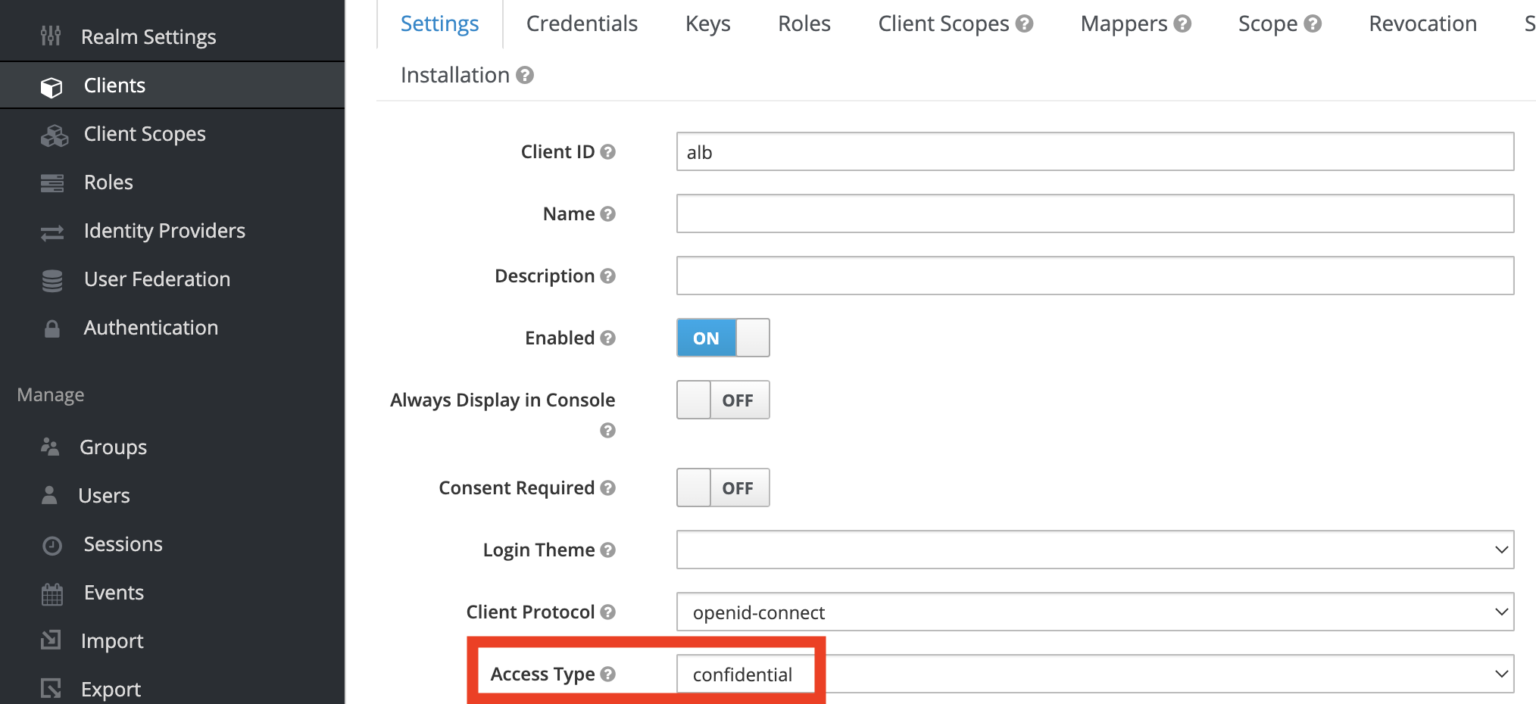Image resolution: width=1536 pixels, height=704 pixels.
Task: Click the Client Scopes icon in sidebar
Action: click(52, 133)
